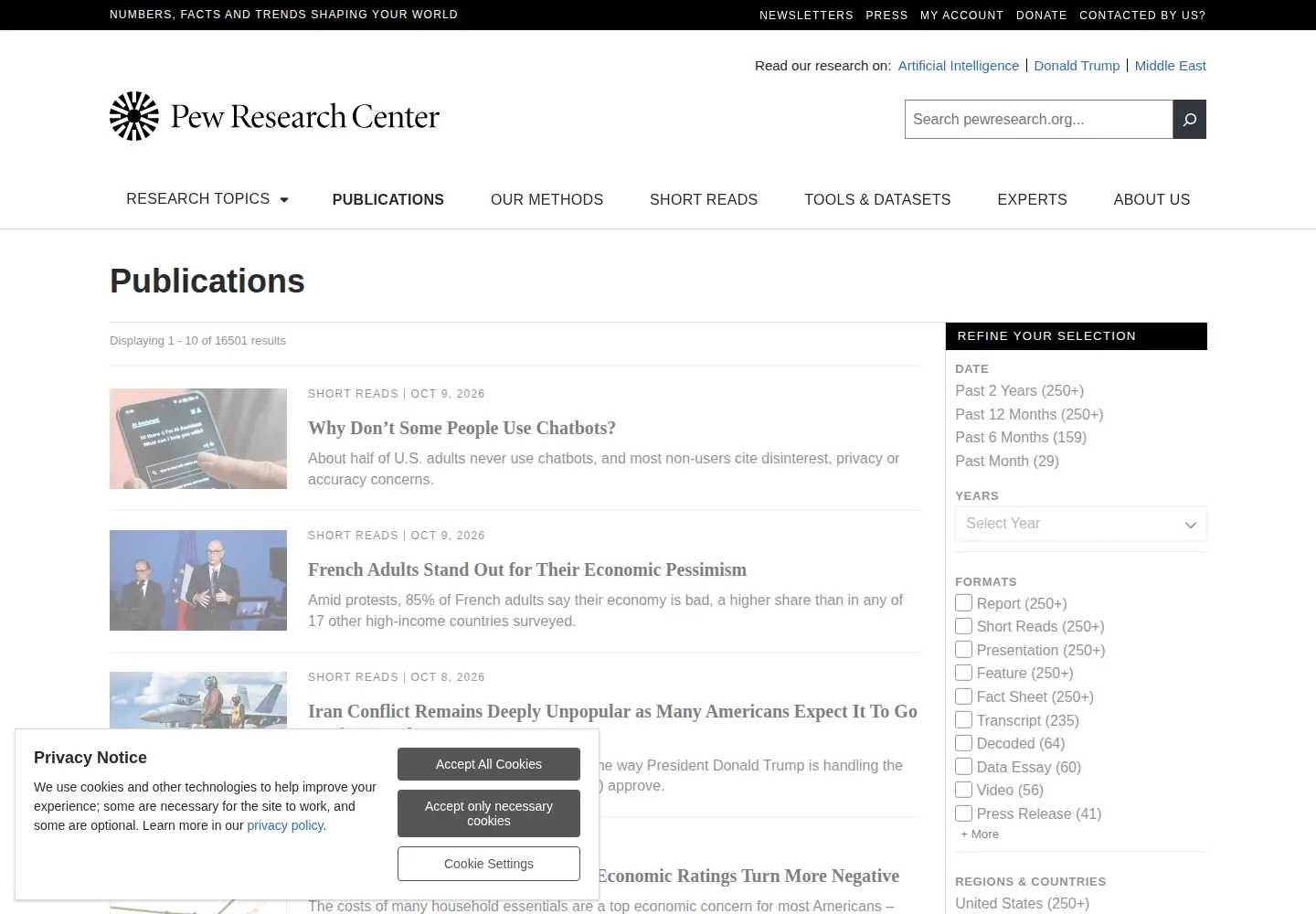Open Short Reads navigation item
The image size is (1316, 914).
click(704, 199)
